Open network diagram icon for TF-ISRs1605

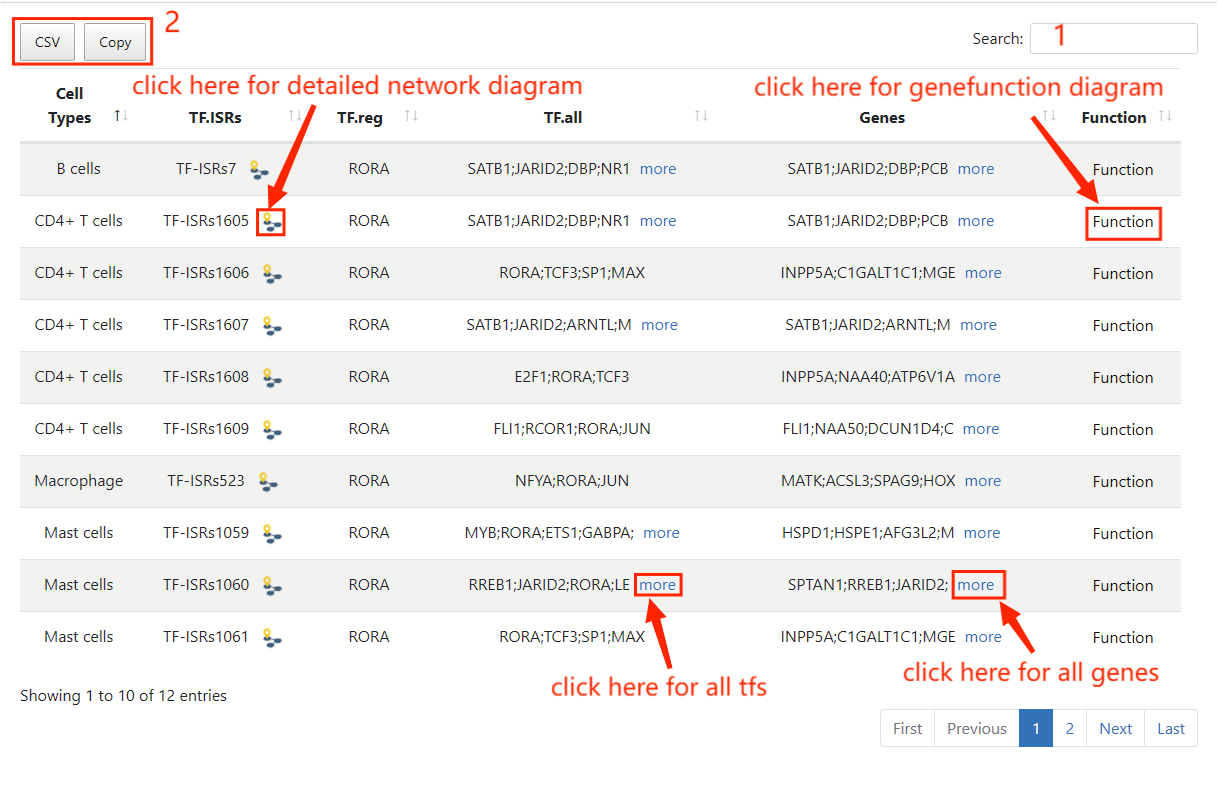(x=270, y=222)
